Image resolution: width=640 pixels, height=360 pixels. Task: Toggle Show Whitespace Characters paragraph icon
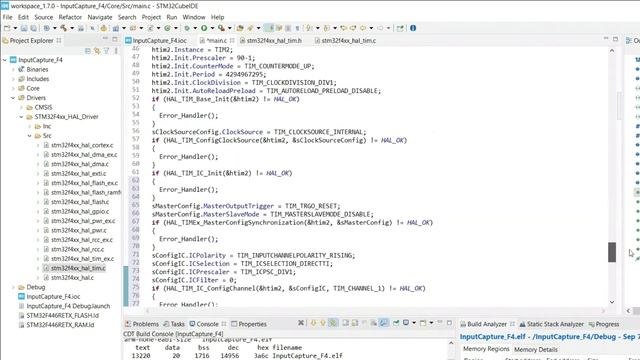(x=297, y=28)
